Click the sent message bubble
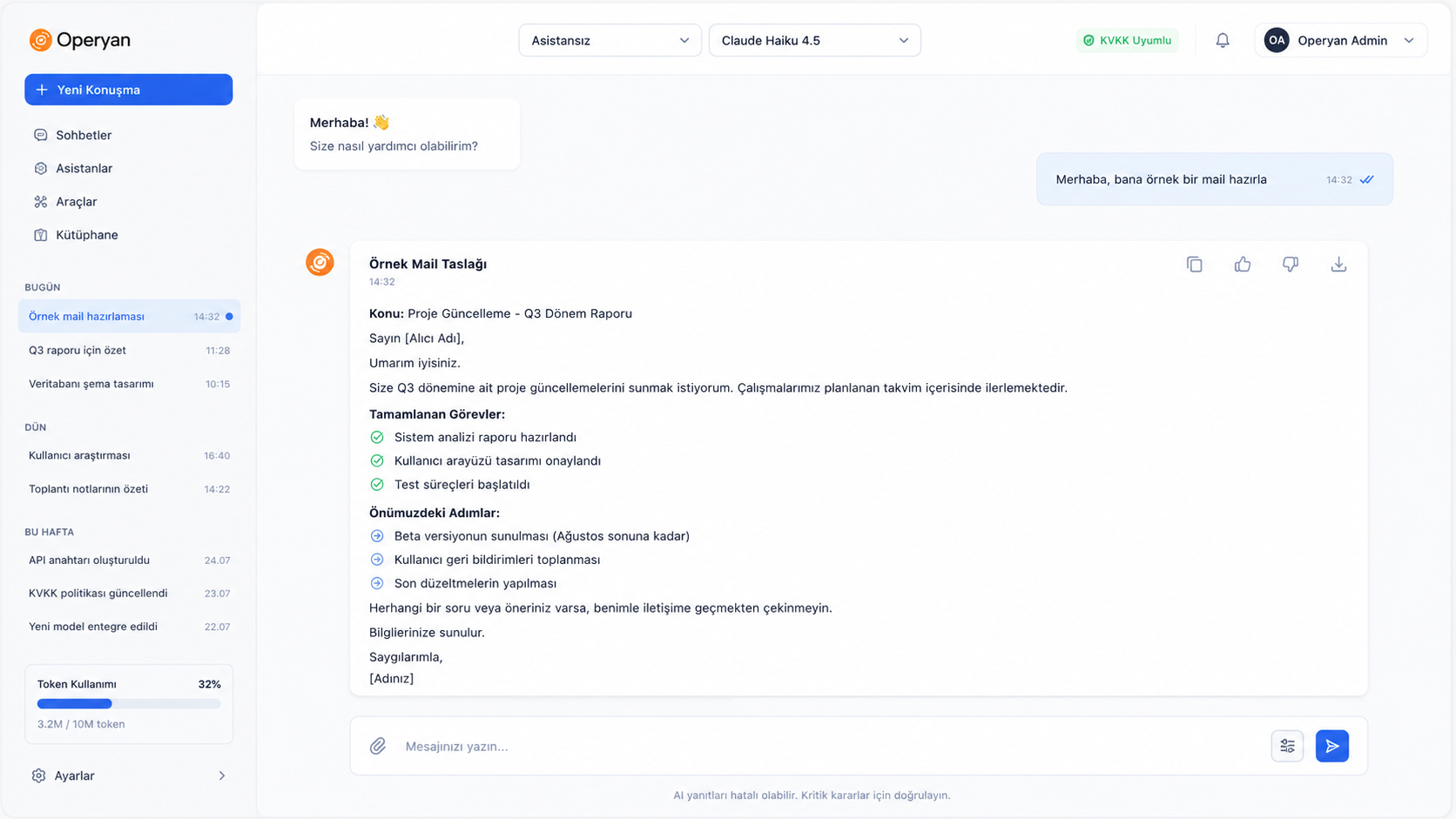The height and width of the screenshot is (819, 1456). point(1215,179)
